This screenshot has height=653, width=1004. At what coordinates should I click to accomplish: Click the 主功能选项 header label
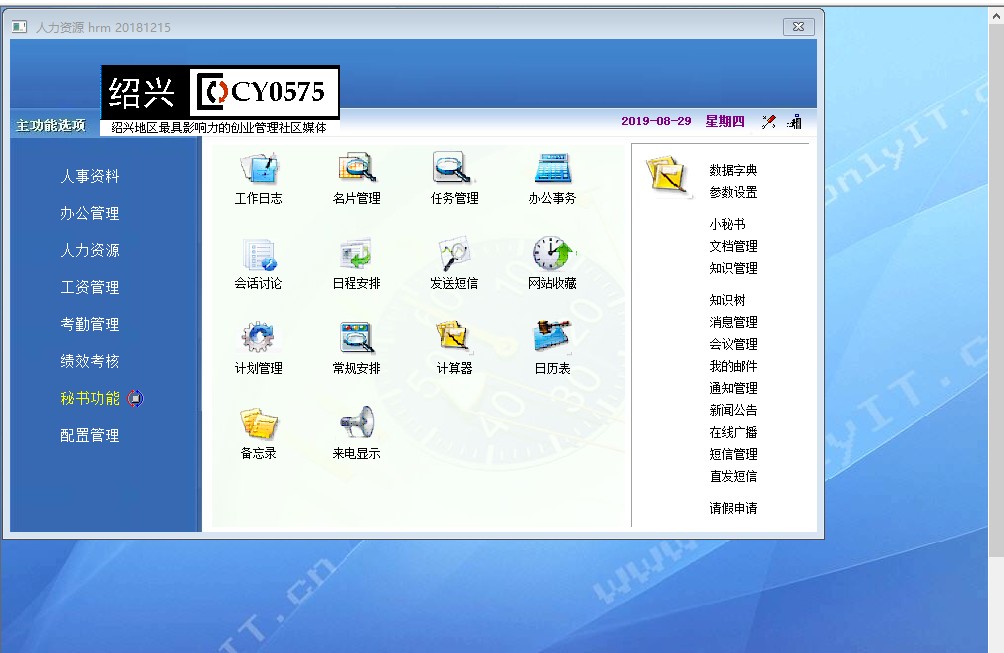51,125
